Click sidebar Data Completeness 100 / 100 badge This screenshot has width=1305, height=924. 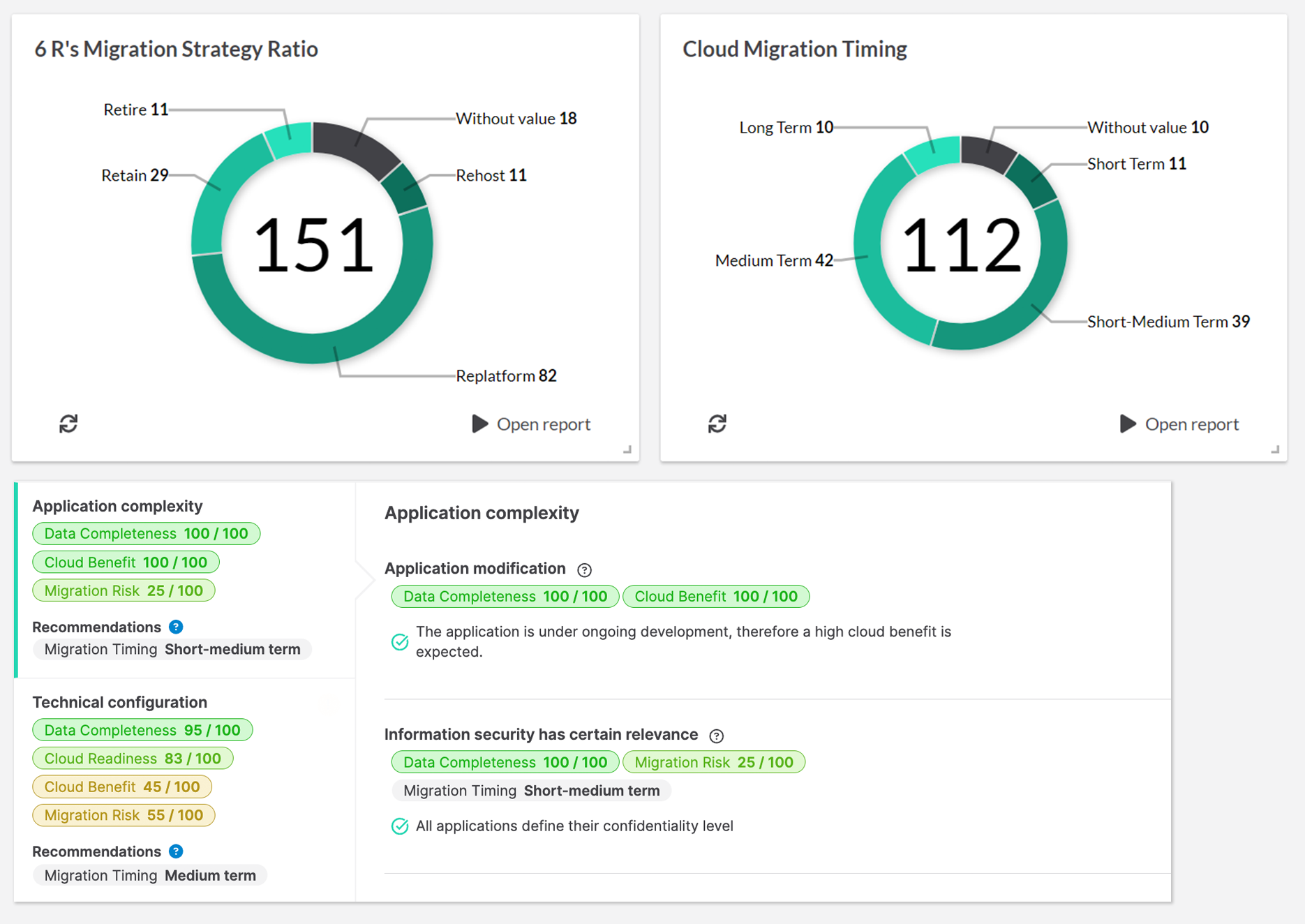(146, 534)
